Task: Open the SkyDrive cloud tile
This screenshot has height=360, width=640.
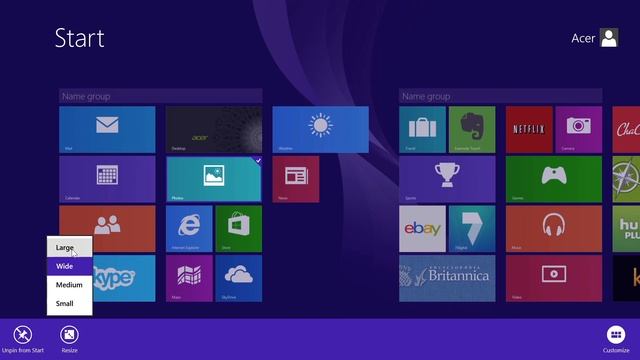Action: (239, 278)
